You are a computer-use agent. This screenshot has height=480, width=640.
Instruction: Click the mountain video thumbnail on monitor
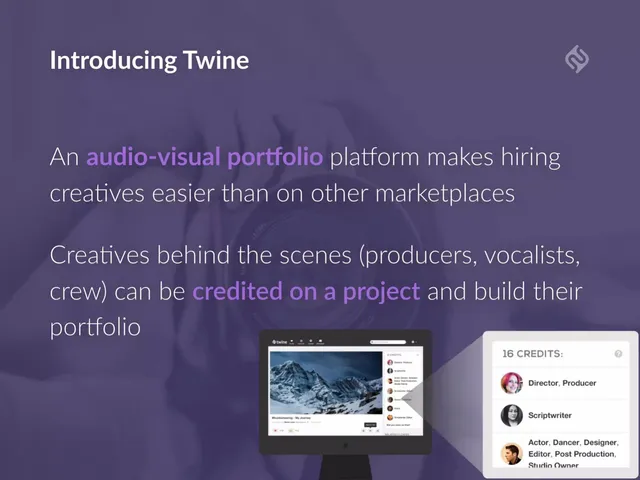(326, 383)
